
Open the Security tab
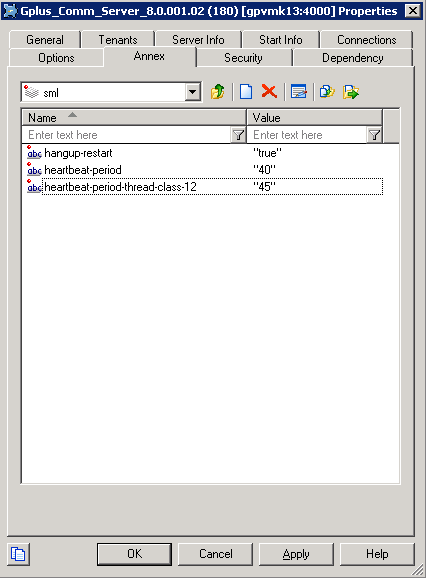(x=243, y=58)
